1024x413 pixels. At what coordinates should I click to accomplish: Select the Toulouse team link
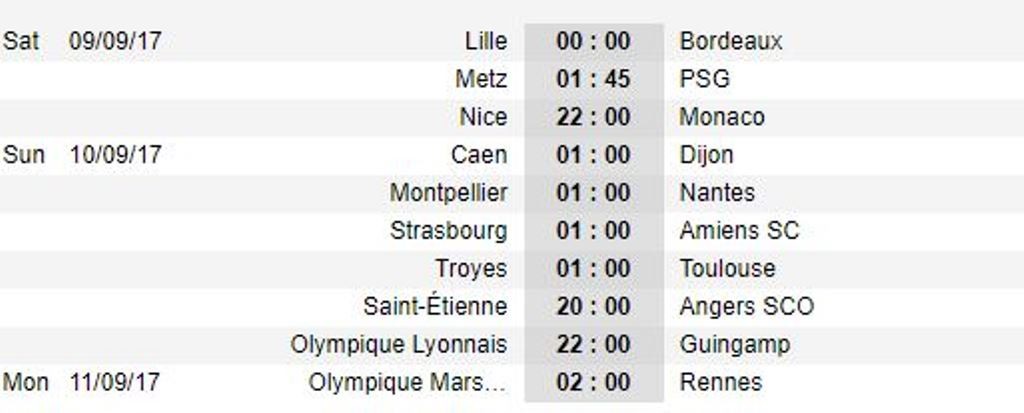tap(726, 269)
